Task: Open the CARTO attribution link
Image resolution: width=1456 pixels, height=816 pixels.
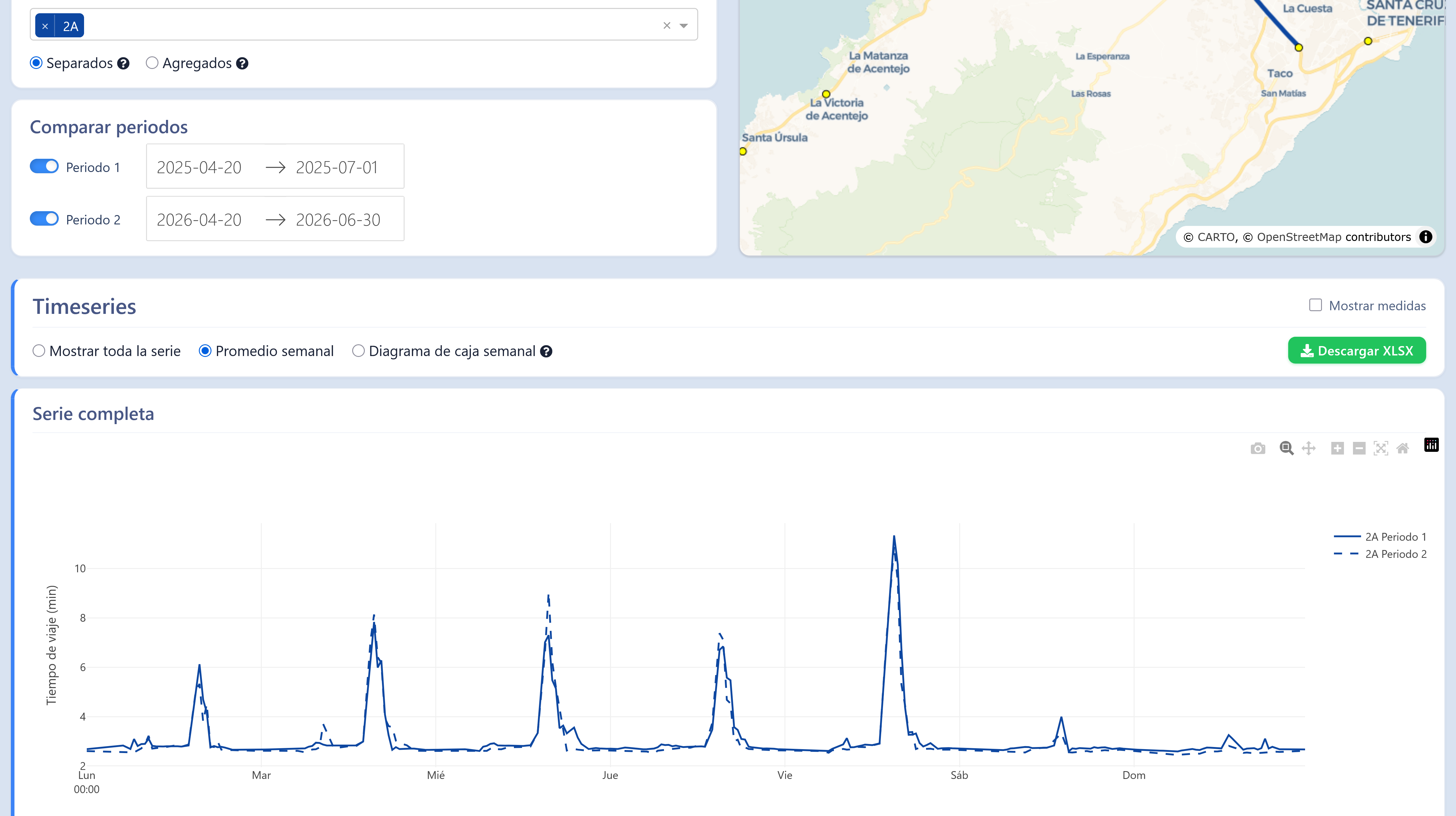Action: coord(1215,237)
